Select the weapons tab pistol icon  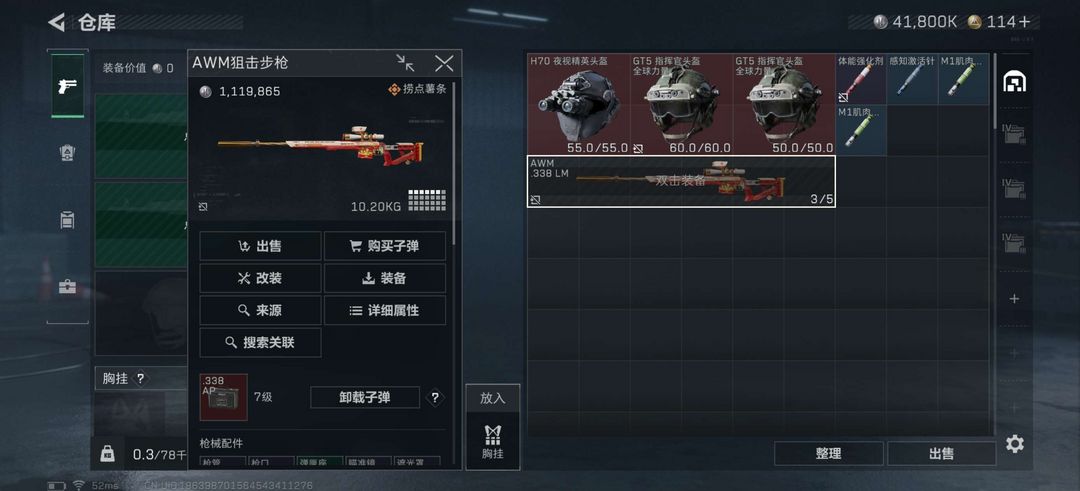(x=68, y=86)
